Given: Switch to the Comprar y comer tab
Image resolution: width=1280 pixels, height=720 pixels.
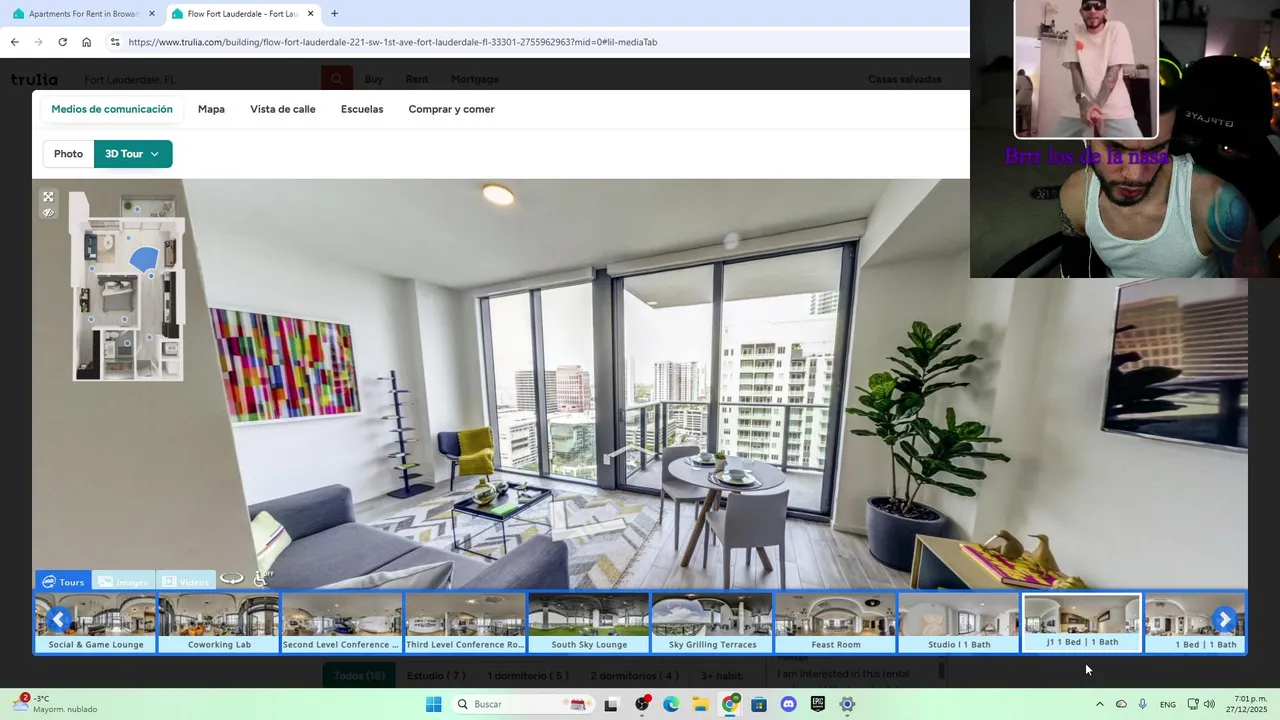Looking at the screenshot, I should coord(451,109).
